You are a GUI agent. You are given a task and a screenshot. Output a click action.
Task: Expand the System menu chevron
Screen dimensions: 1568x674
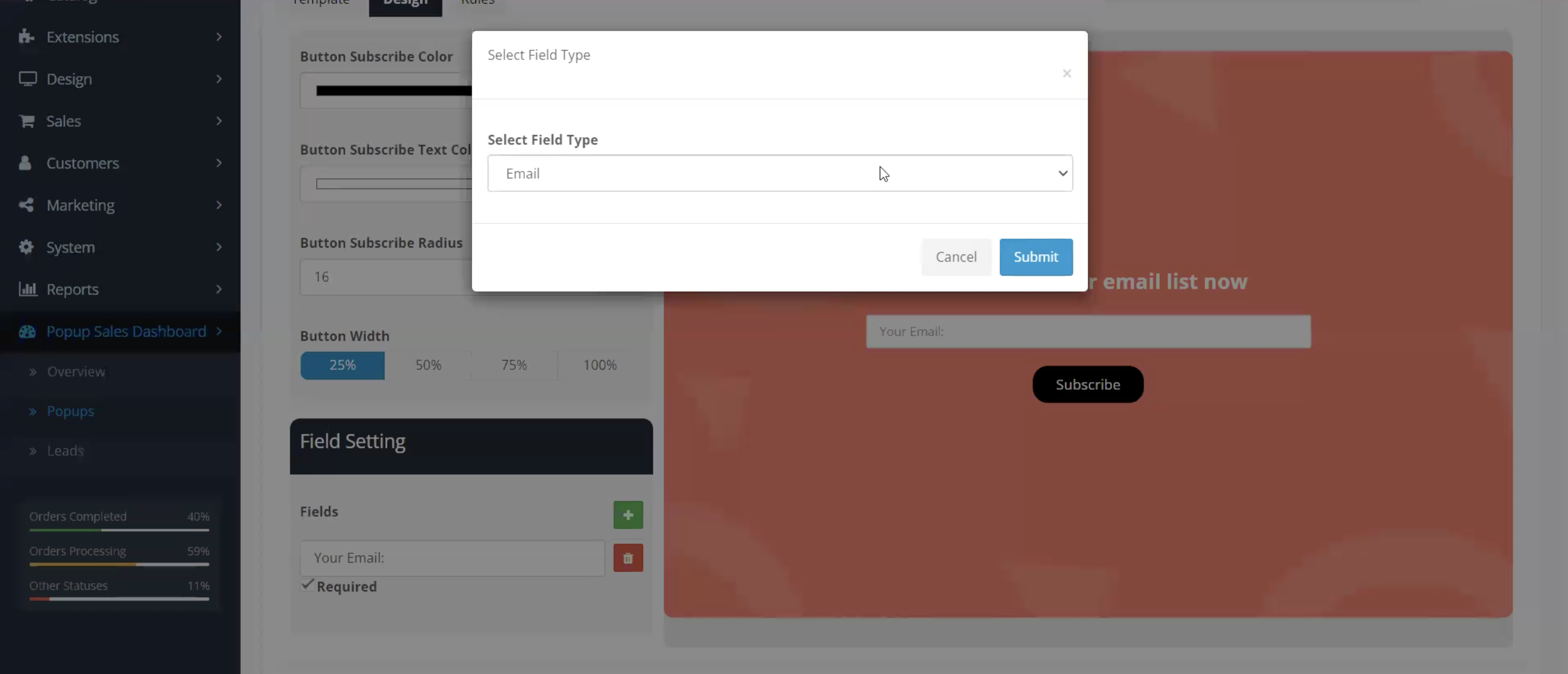point(219,247)
